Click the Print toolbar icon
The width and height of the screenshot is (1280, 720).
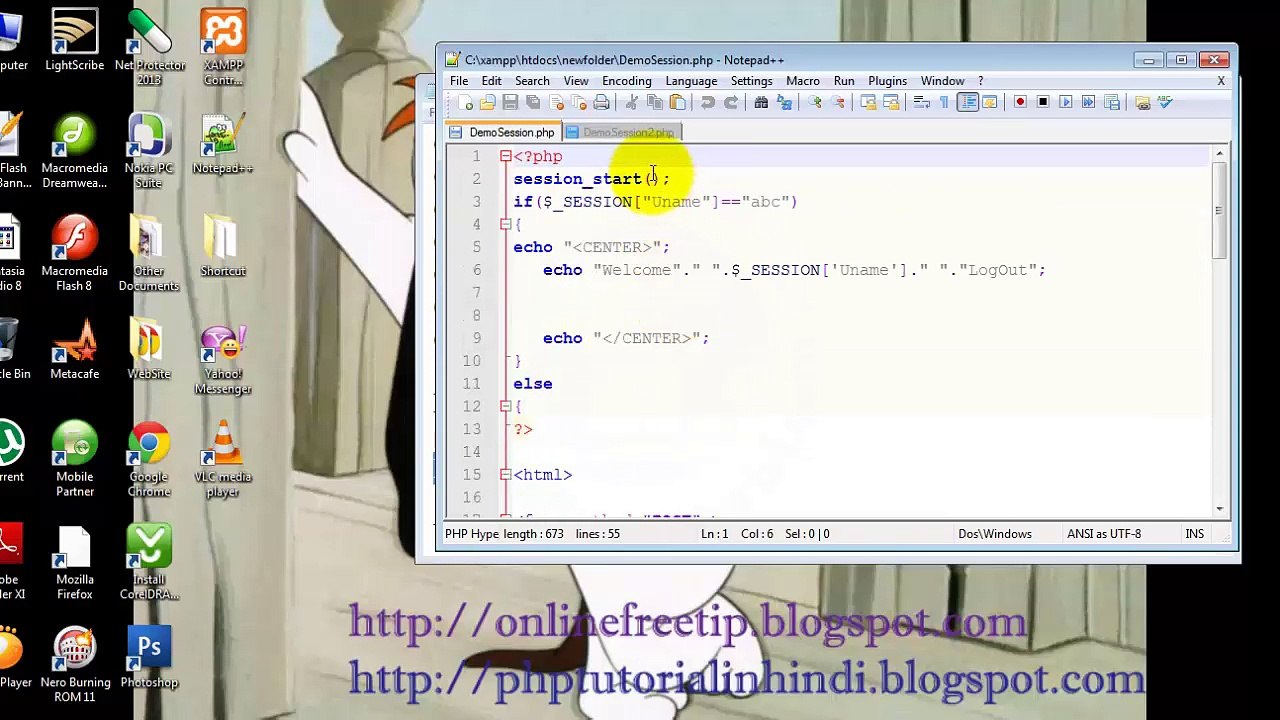(x=601, y=102)
